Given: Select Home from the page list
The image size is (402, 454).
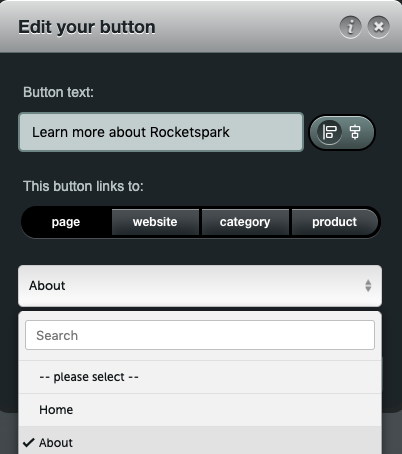Looking at the screenshot, I should [x=200, y=410].
